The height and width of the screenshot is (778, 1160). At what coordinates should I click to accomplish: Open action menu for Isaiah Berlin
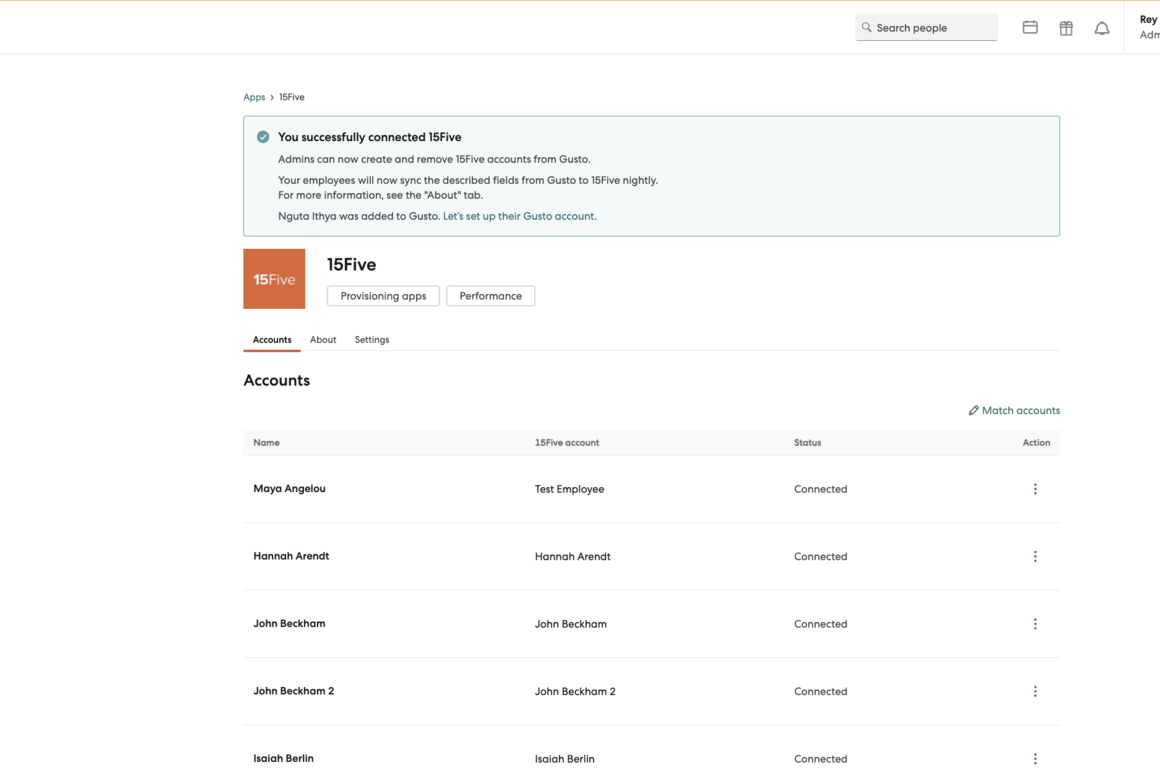tap(1035, 759)
